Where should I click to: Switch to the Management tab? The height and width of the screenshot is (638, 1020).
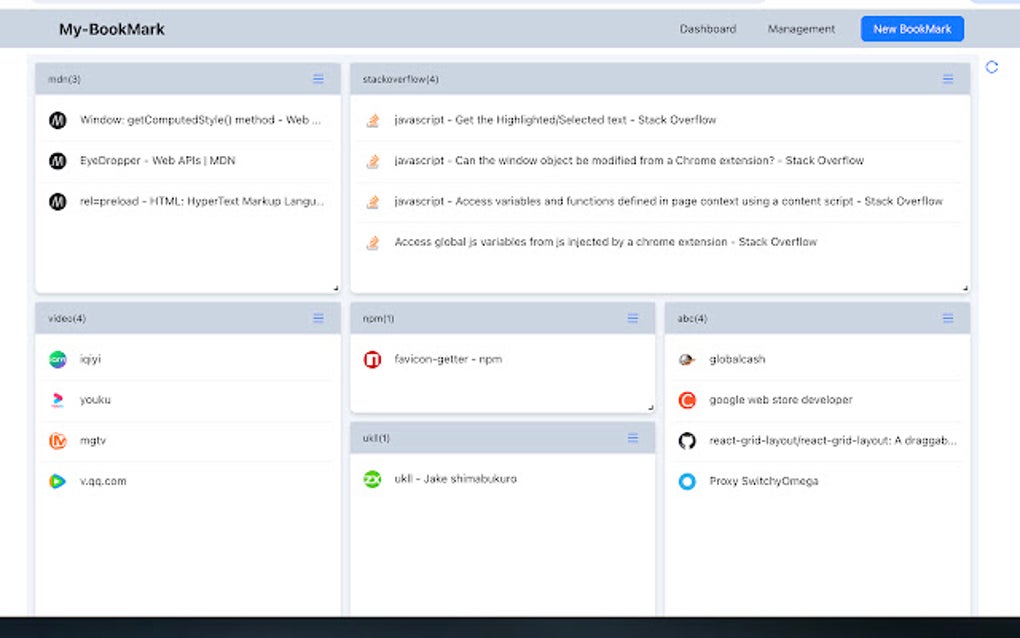coord(801,29)
